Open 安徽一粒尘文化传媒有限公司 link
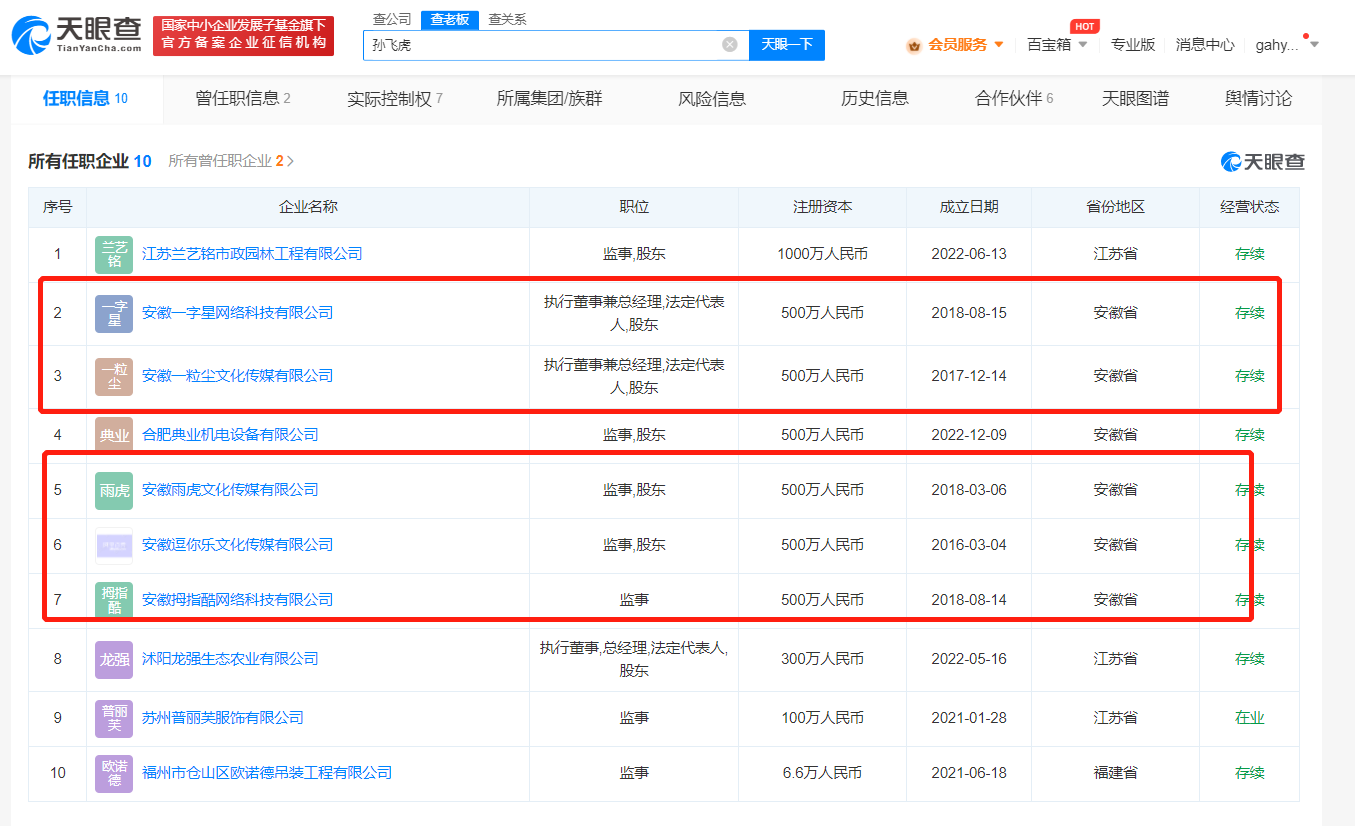Viewport: 1355px width, 826px height. click(237, 376)
